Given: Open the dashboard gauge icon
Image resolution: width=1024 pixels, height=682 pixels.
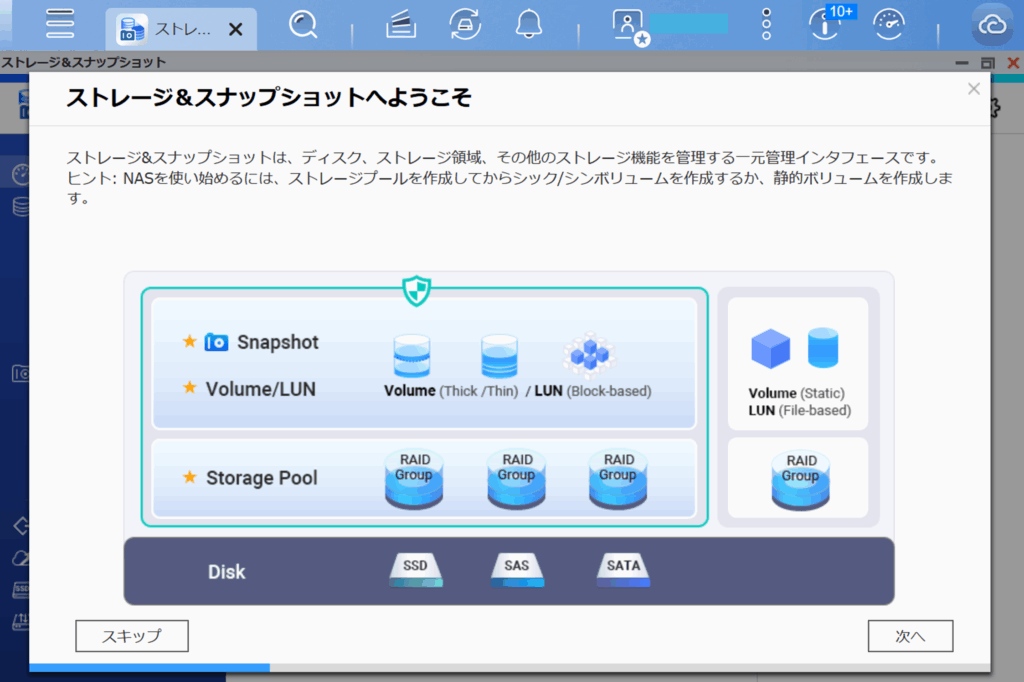Looking at the screenshot, I should tap(888, 24).
